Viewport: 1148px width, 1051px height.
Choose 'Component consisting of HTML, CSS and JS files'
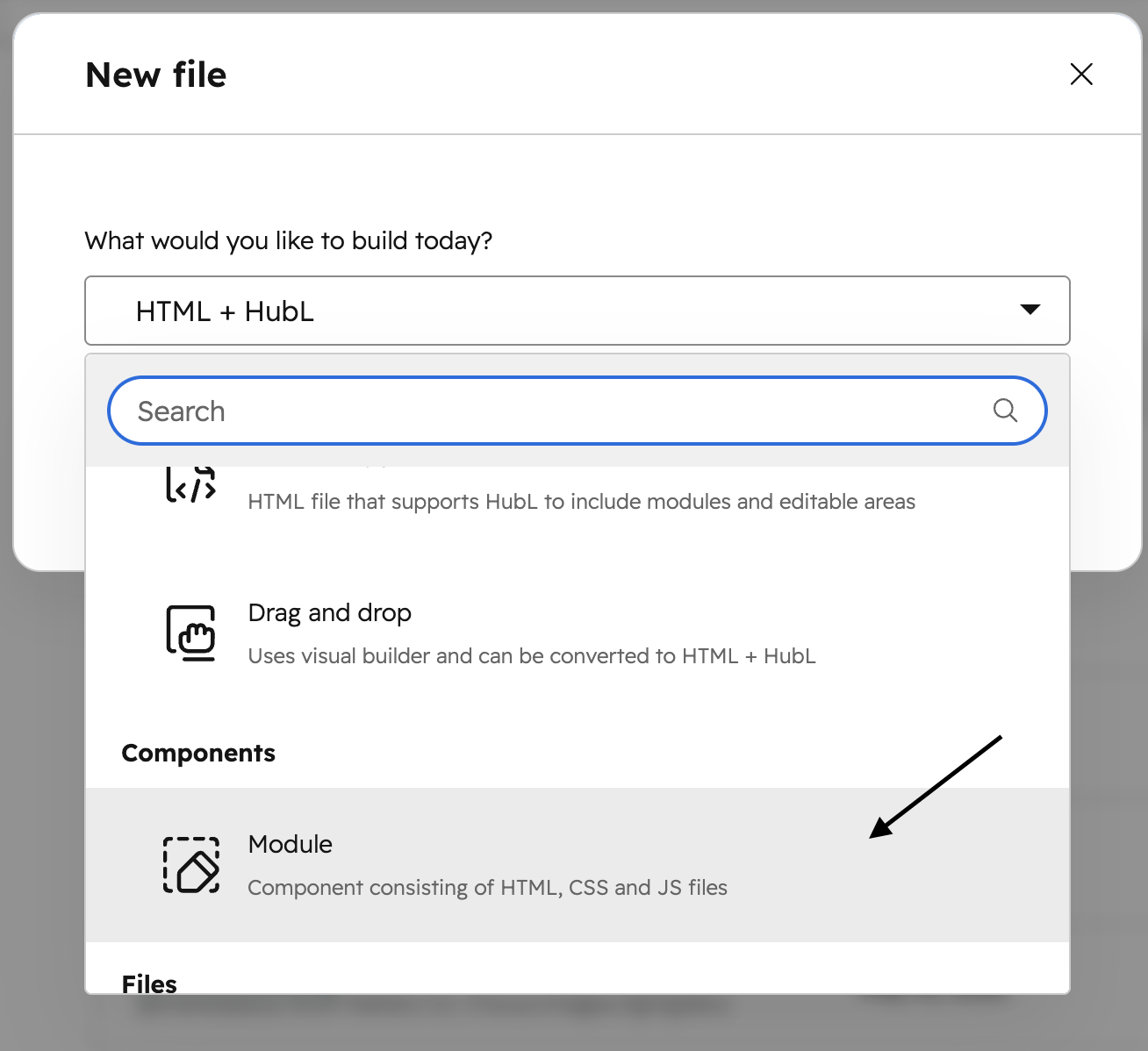point(487,888)
